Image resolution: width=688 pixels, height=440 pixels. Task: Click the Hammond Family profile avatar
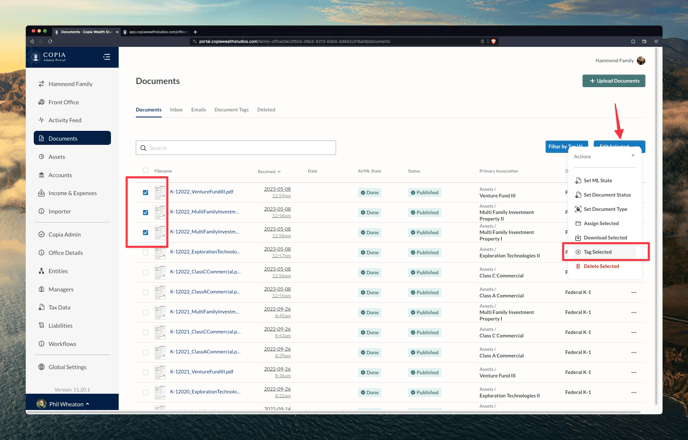641,61
